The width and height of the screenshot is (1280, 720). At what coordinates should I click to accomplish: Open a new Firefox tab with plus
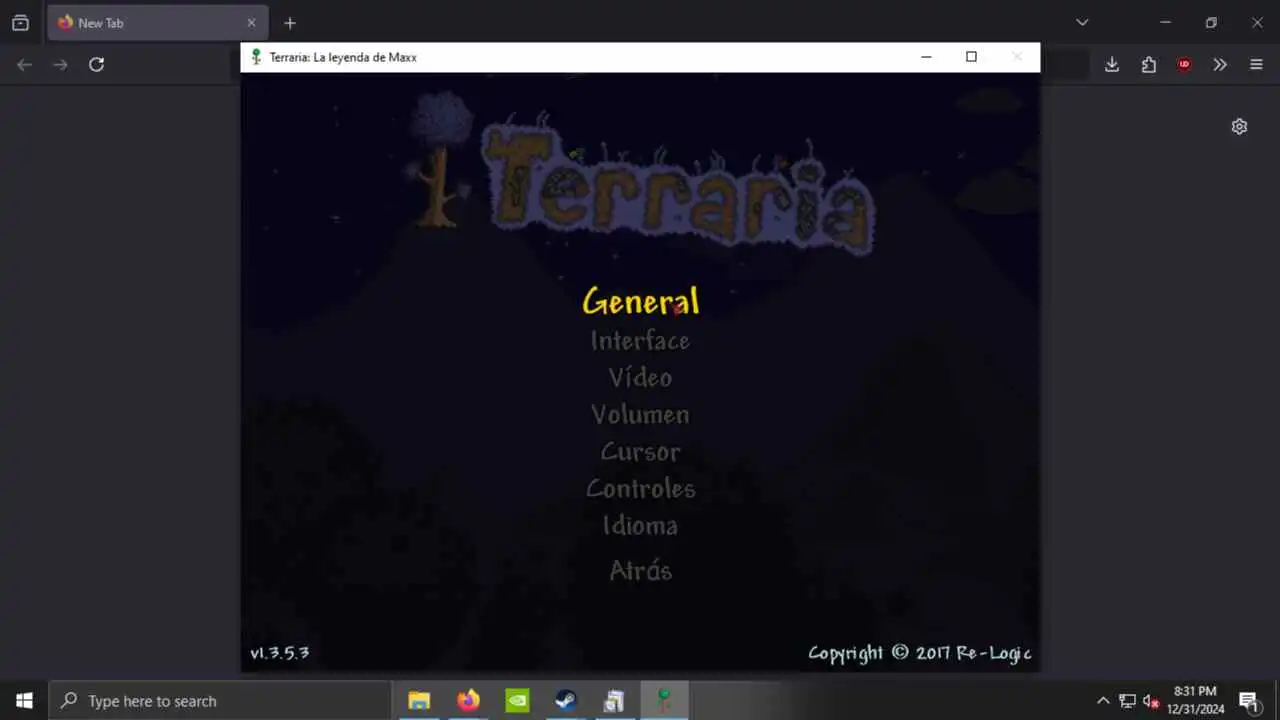click(x=290, y=23)
